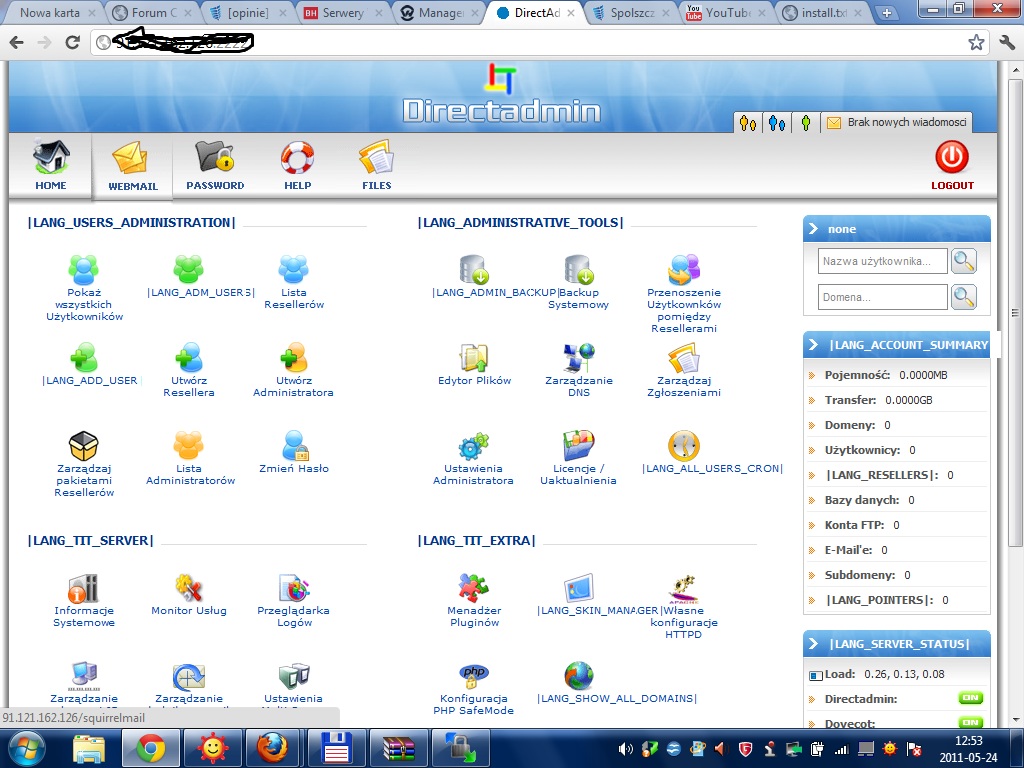Open Zarządzaj Zgłoszeniami icon
This screenshot has height=768, width=1024.
[684, 357]
